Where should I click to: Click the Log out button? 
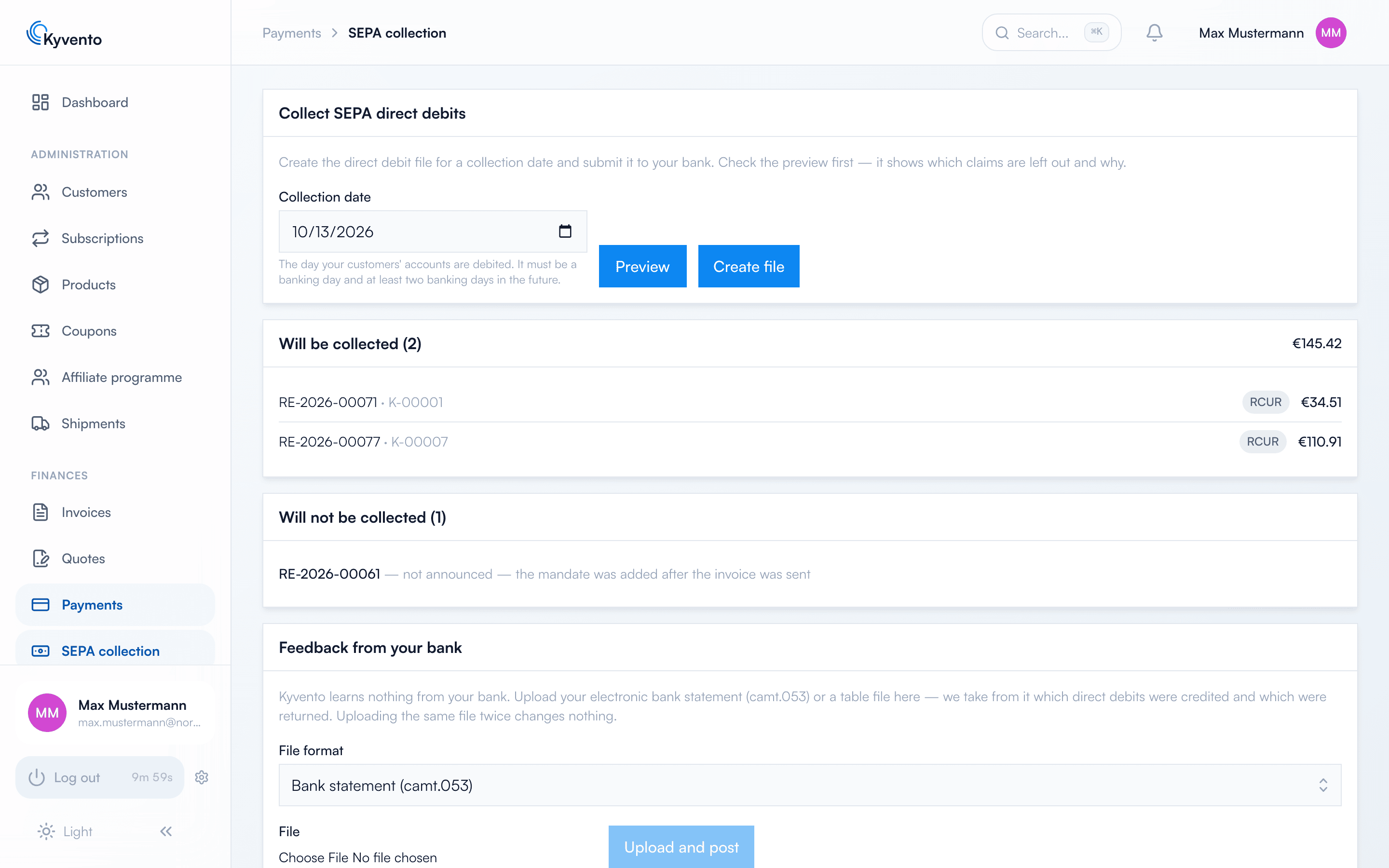[100, 777]
